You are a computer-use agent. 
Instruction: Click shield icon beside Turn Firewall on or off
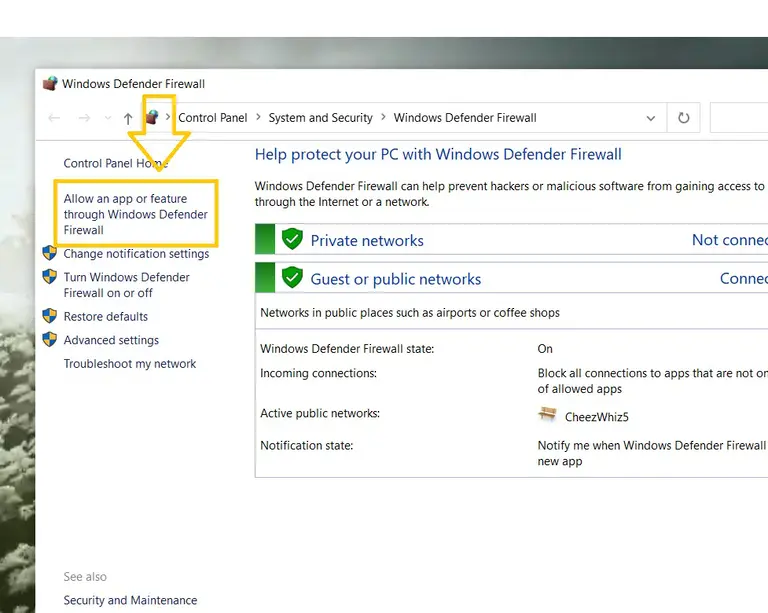point(49,277)
